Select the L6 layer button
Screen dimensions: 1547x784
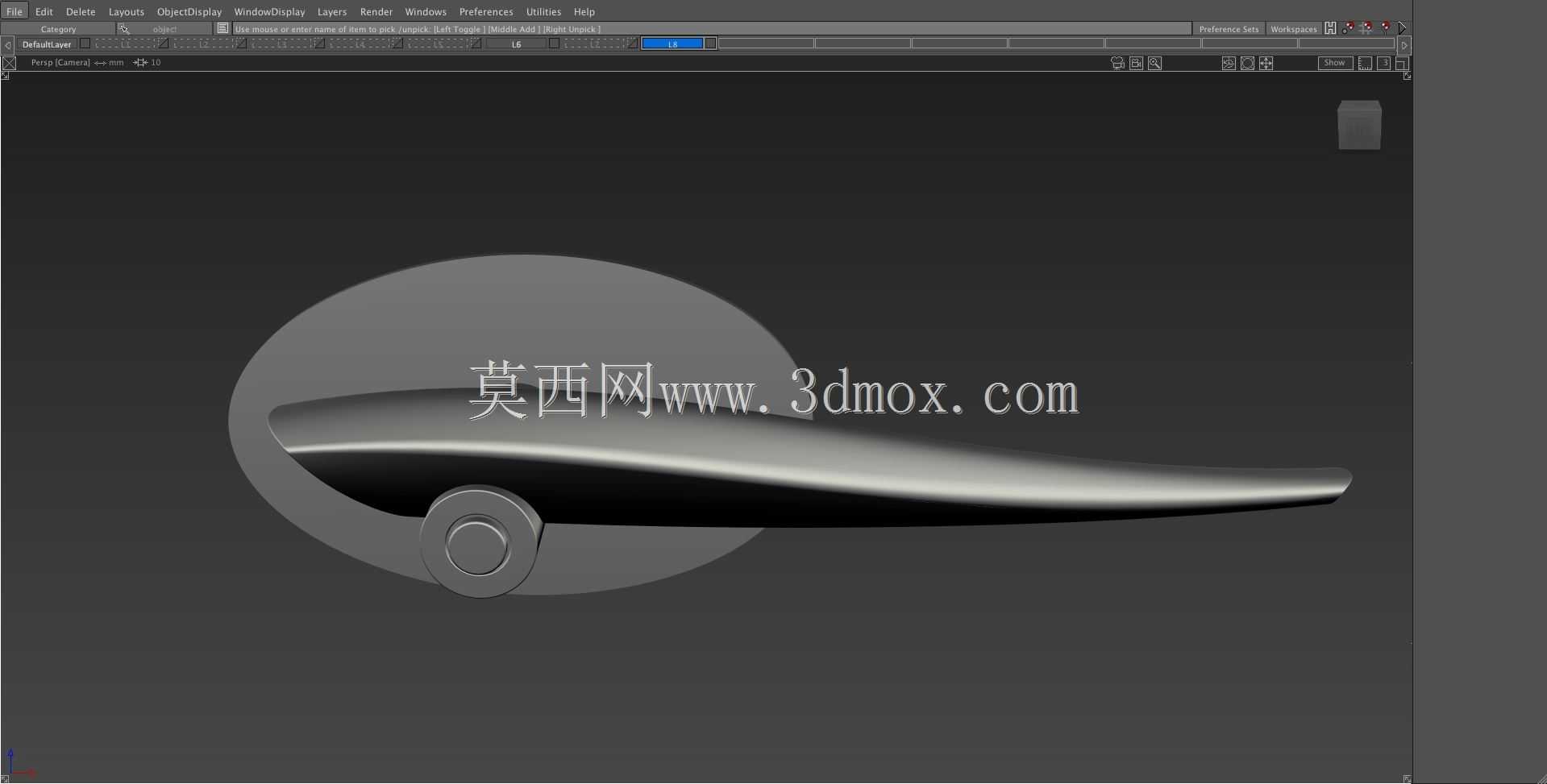(516, 44)
